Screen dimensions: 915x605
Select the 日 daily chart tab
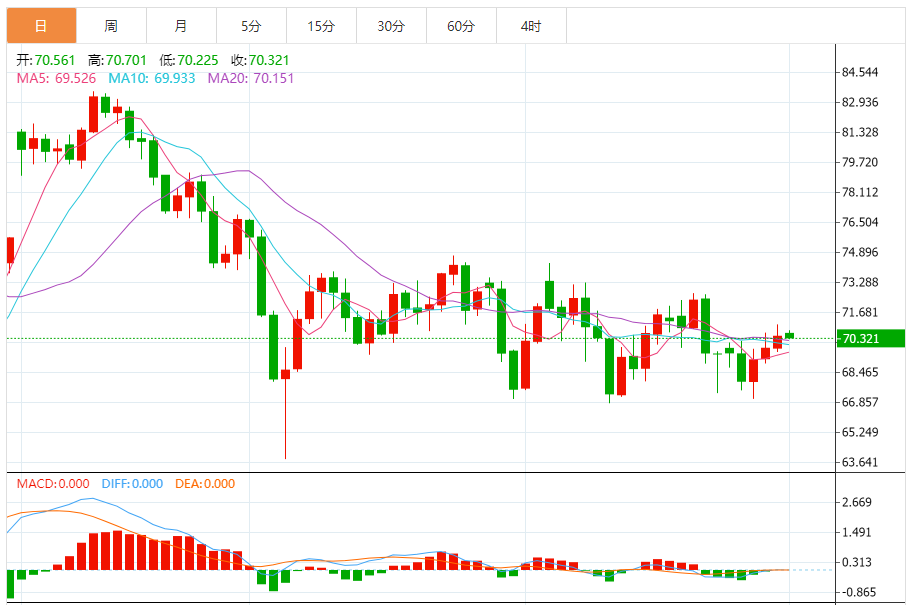pyautogui.click(x=41, y=26)
